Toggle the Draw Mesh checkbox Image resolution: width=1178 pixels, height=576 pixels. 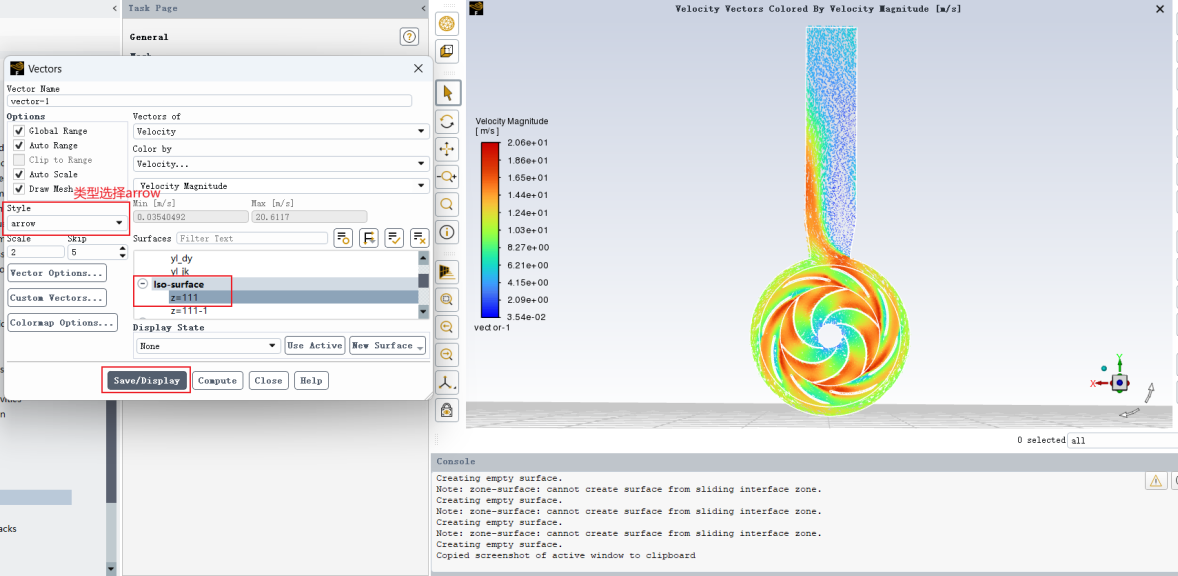20,188
